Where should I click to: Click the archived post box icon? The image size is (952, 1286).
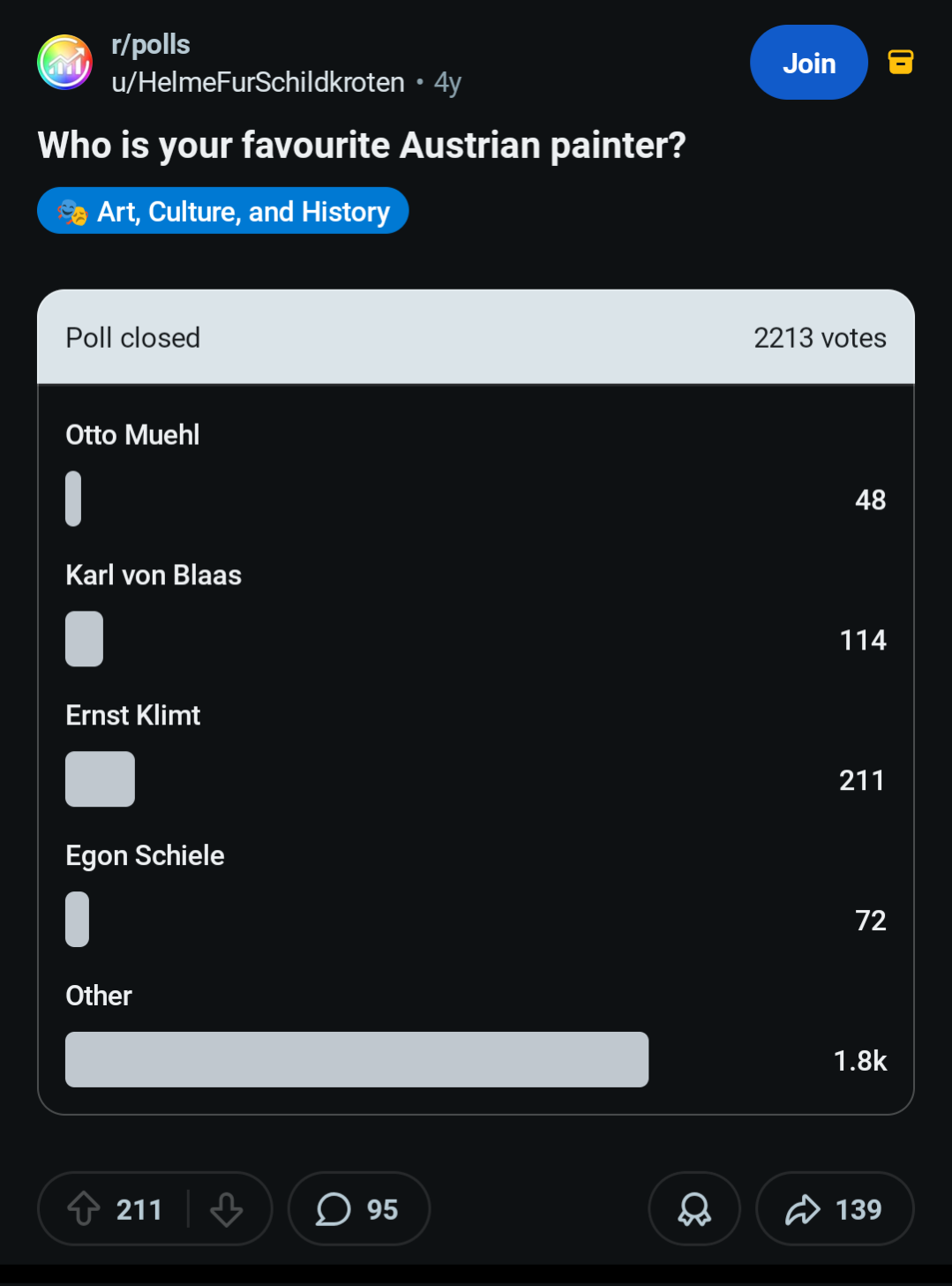point(900,62)
